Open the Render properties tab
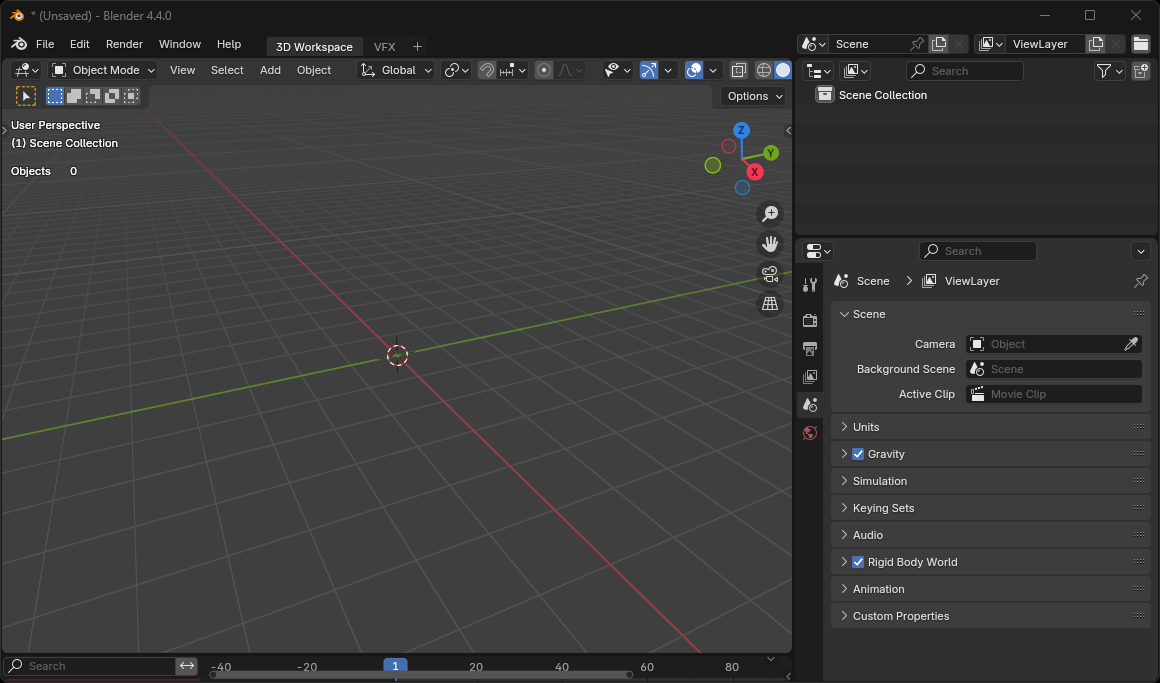 coord(810,320)
